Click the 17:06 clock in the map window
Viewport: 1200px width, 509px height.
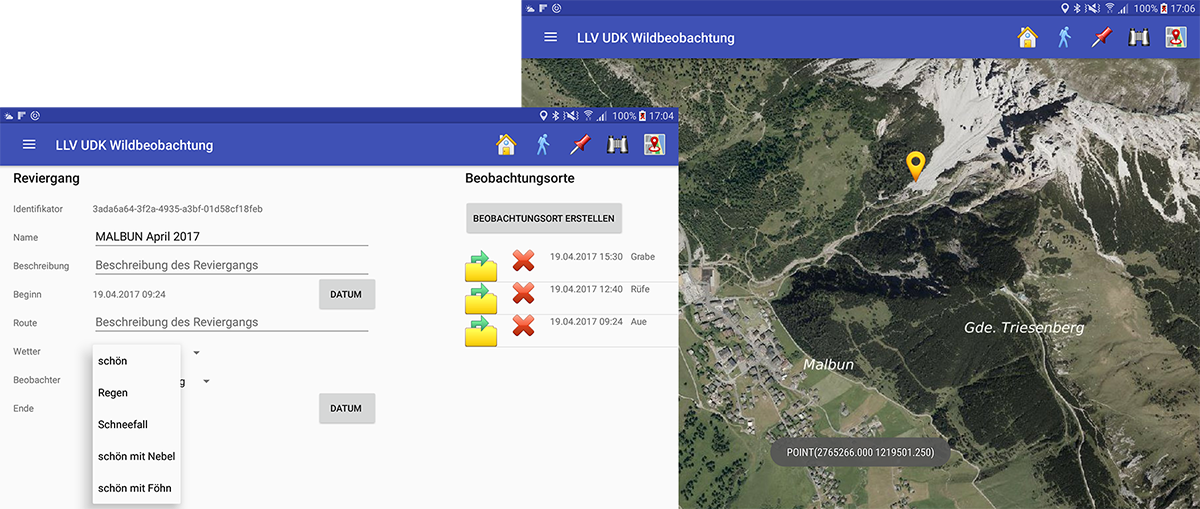click(1185, 8)
